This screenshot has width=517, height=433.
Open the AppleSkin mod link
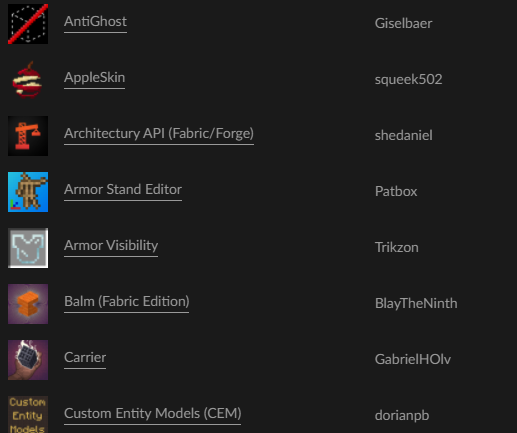click(x=95, y=78)
